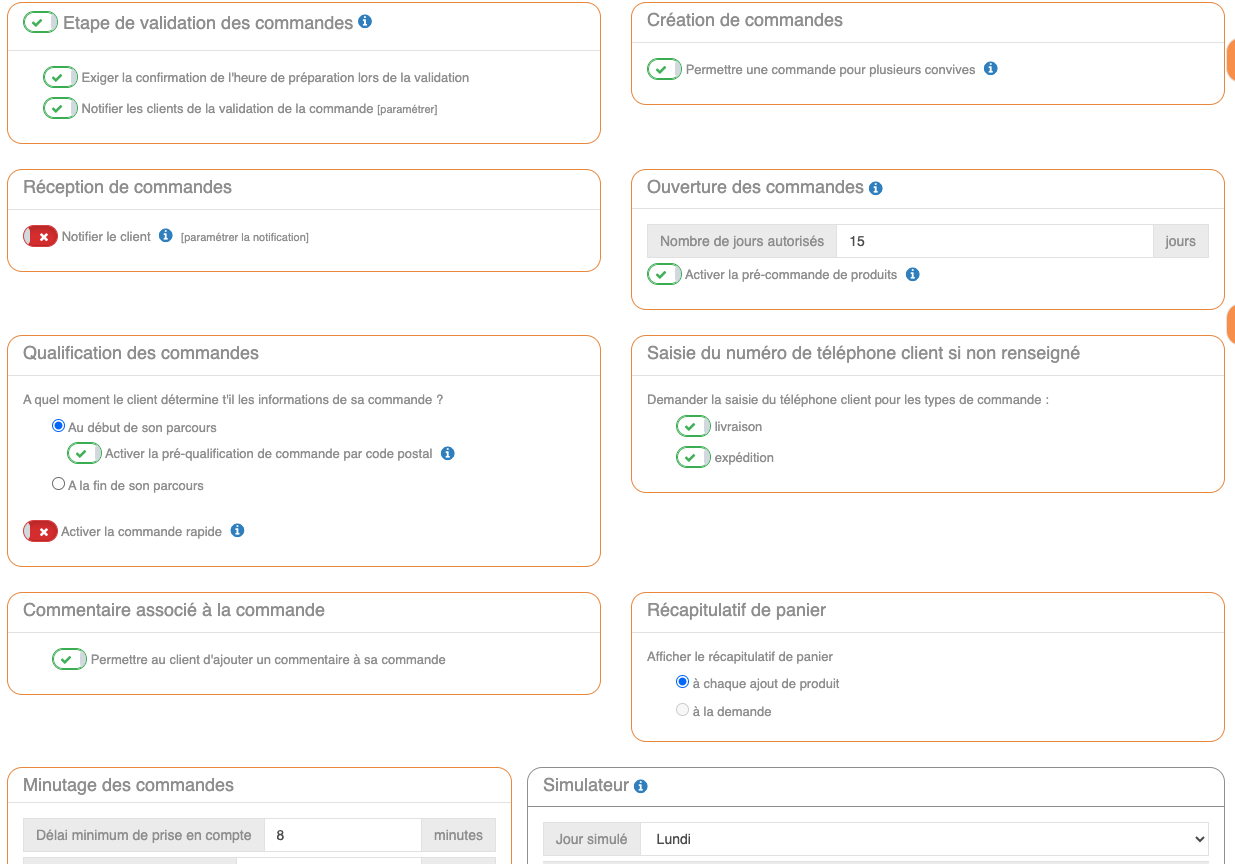Image resolution: width=1235 pixels, height=864 pixels.
Task: Enable the Notifier le client toggle
Action: (40, 237)
